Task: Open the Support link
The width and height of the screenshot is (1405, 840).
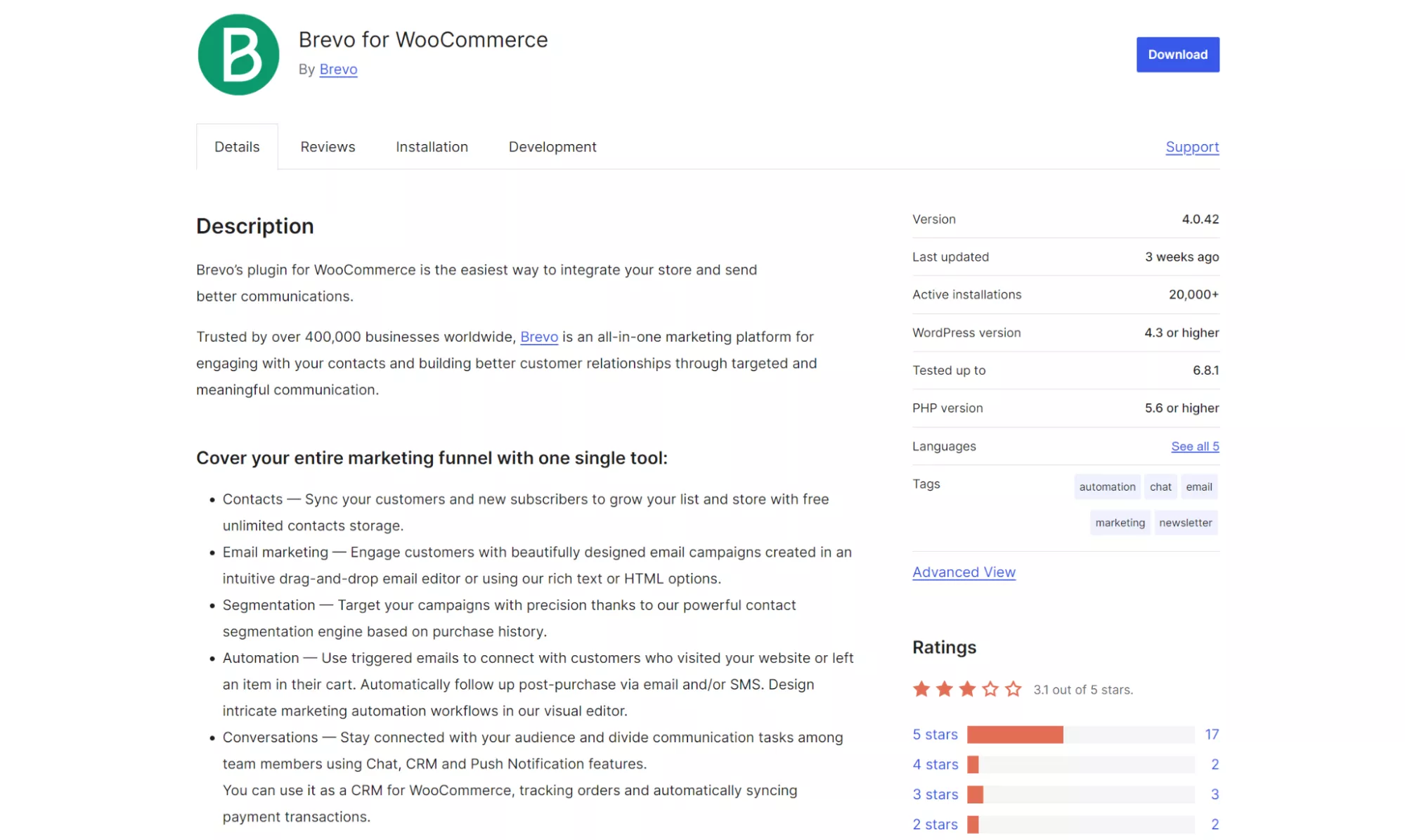Action: pos(1192,147)
